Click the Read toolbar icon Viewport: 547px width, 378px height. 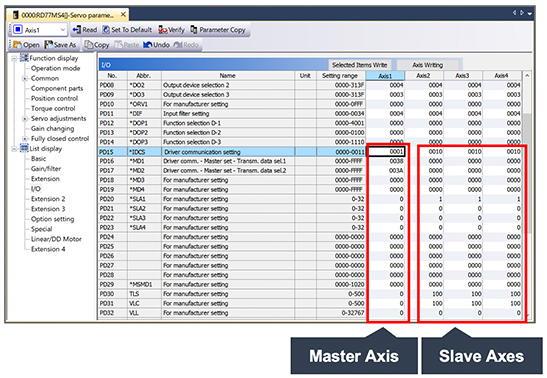point(77,30)
